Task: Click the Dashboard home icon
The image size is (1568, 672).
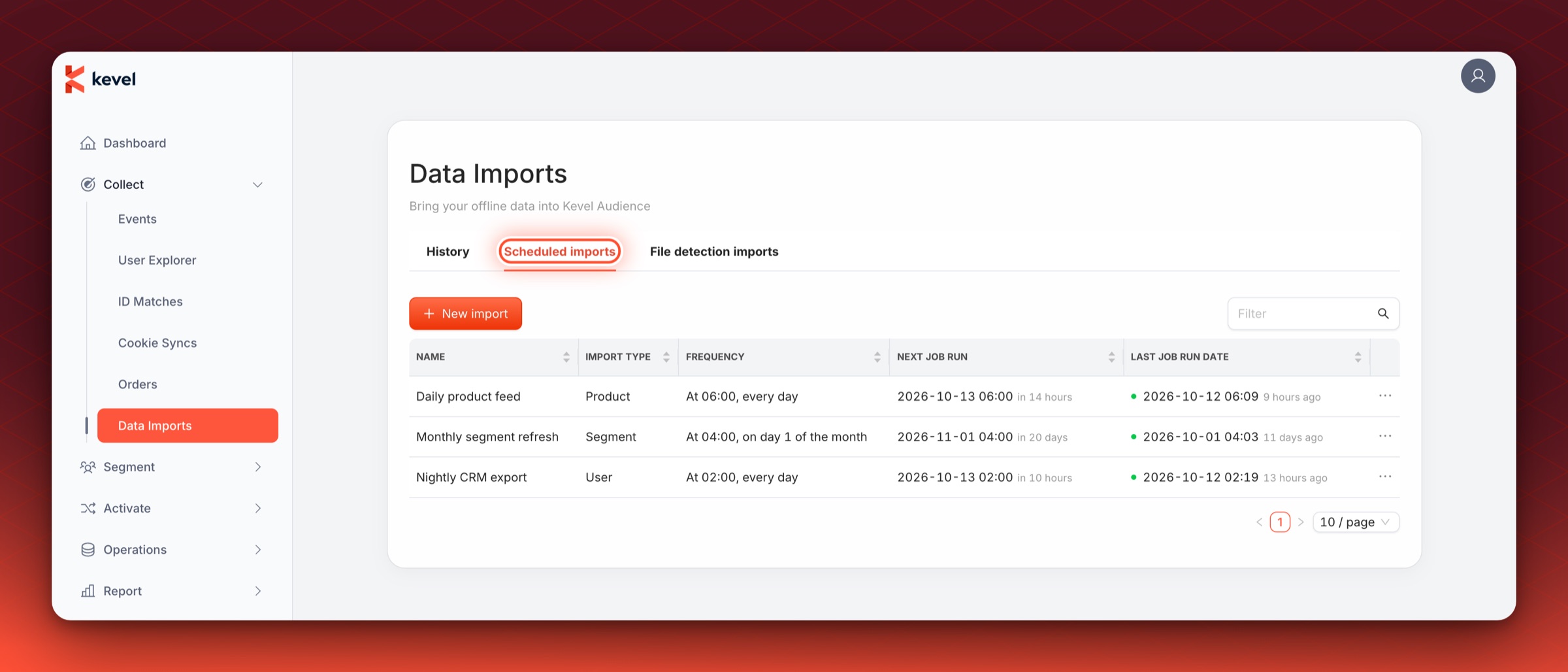Action: (88, 143)
